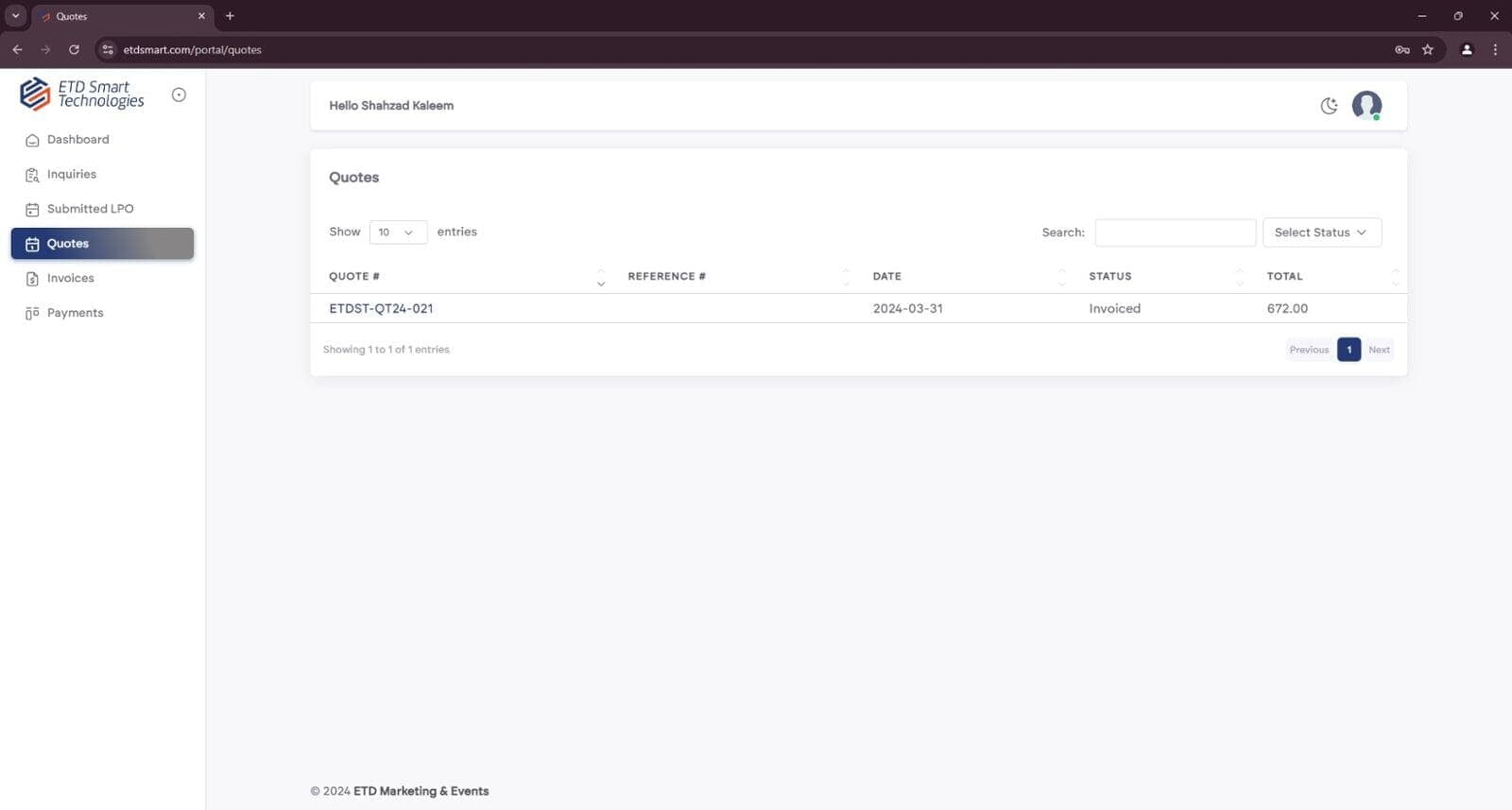
Task: Close the Quotes browser tab
Action: pos(201,16)
